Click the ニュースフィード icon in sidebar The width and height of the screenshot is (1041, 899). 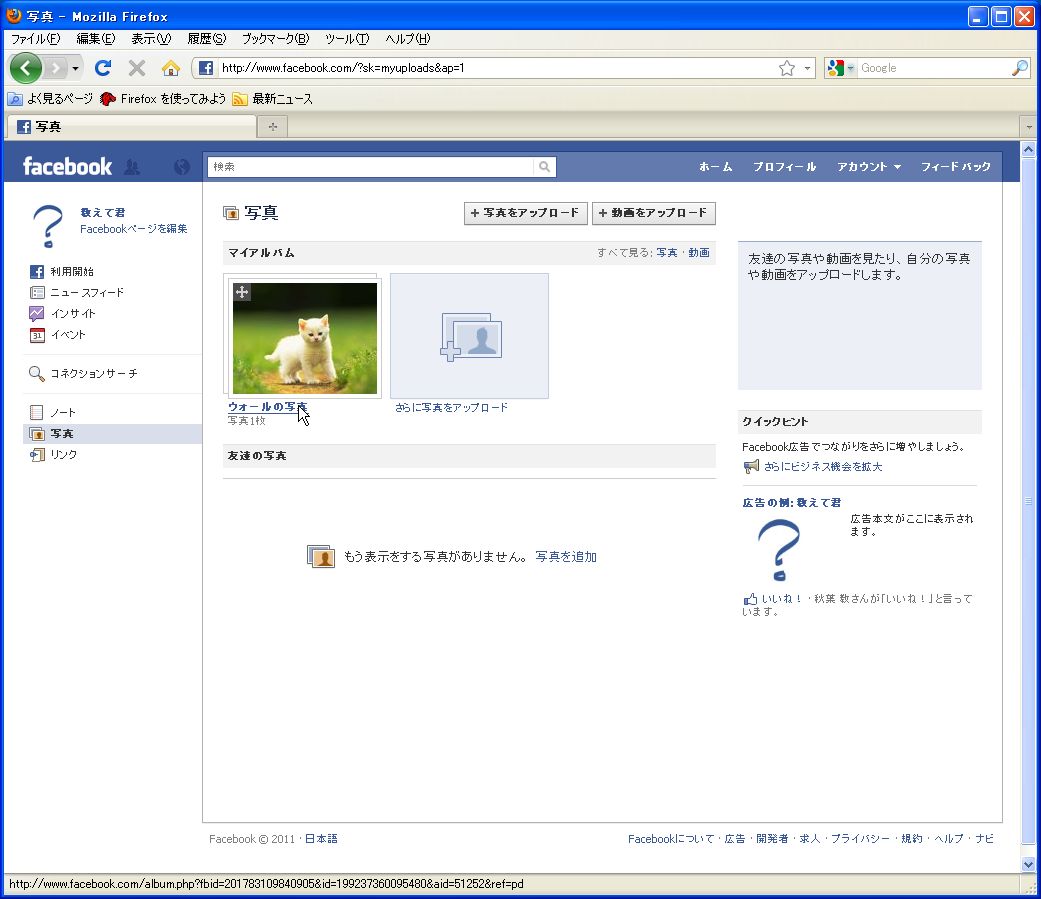tap(37, 293)
